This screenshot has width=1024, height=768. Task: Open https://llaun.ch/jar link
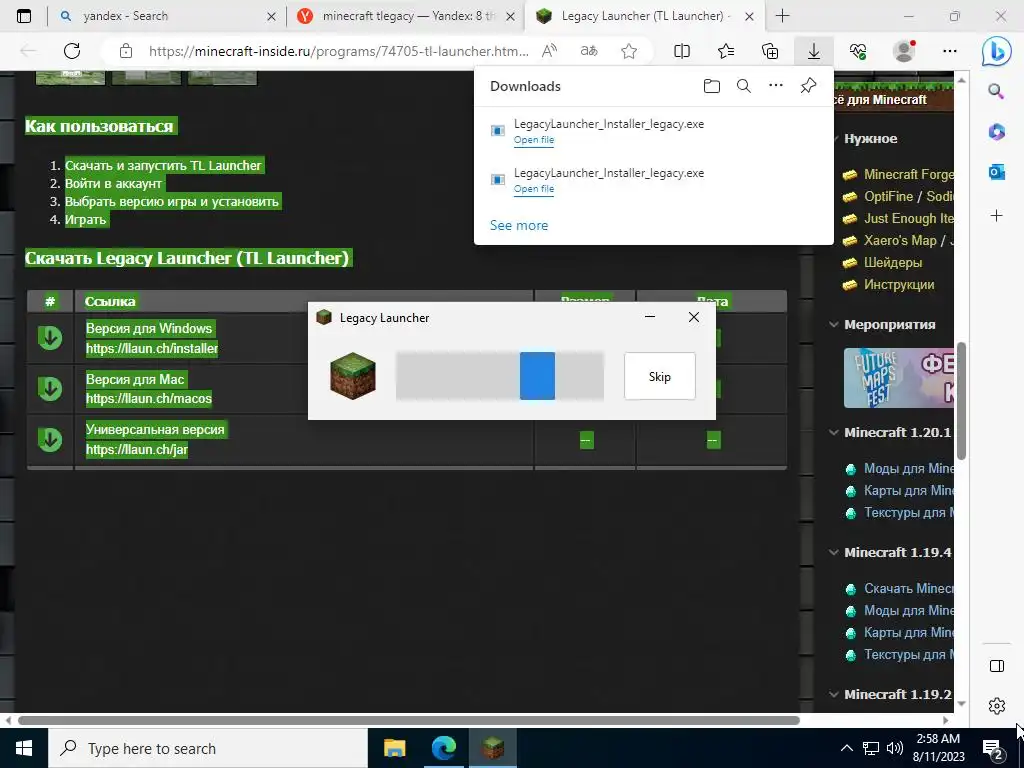pos(136,449)
